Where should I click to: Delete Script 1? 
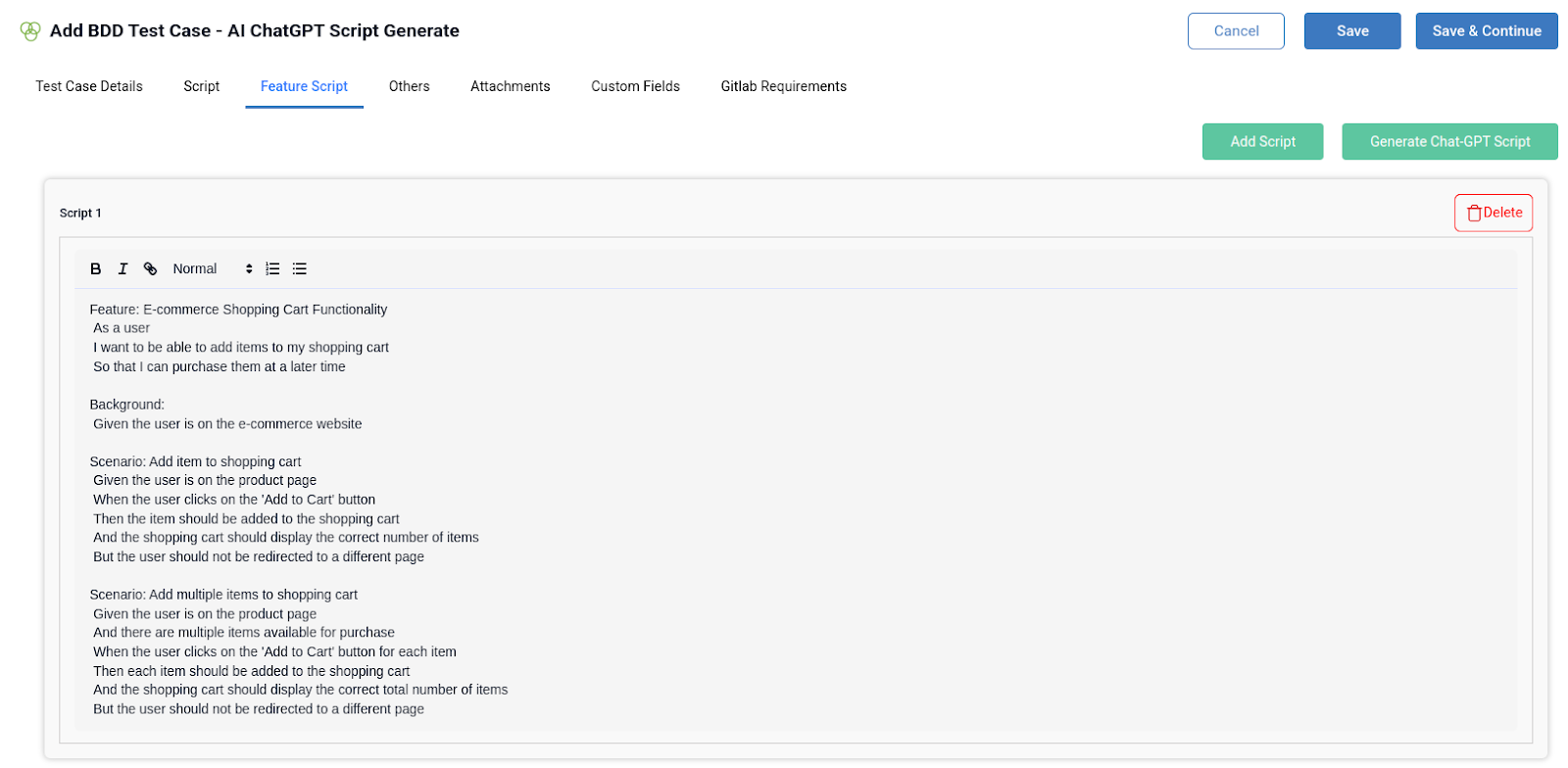tap(1493, 213)
